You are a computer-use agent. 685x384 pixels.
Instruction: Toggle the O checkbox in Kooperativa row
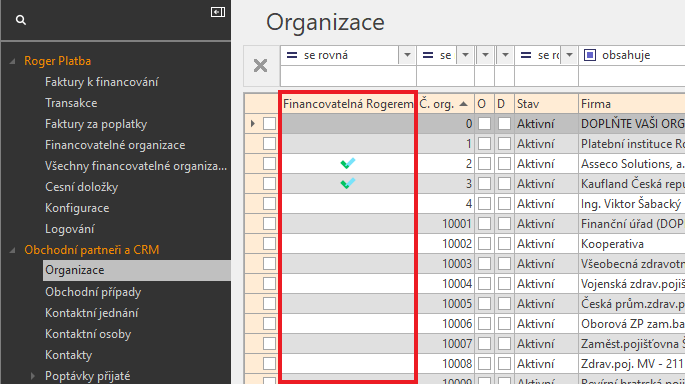tap(484, 244)
